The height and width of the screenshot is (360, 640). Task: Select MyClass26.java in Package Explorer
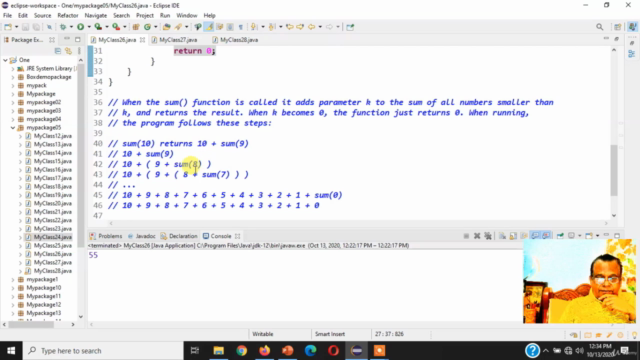click(53, 254)
